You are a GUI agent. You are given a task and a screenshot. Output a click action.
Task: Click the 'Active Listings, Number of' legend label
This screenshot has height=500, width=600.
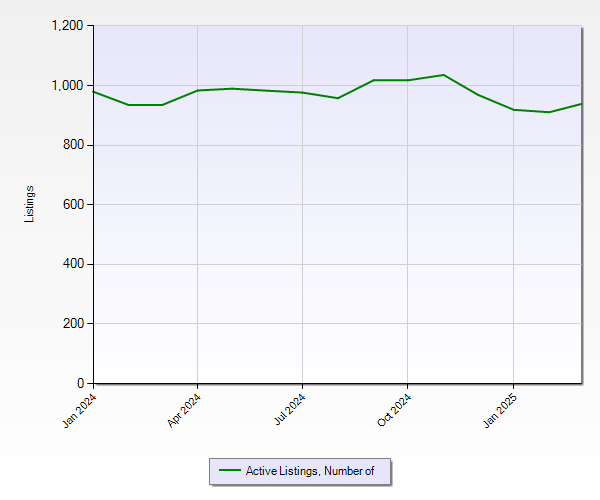310,471
